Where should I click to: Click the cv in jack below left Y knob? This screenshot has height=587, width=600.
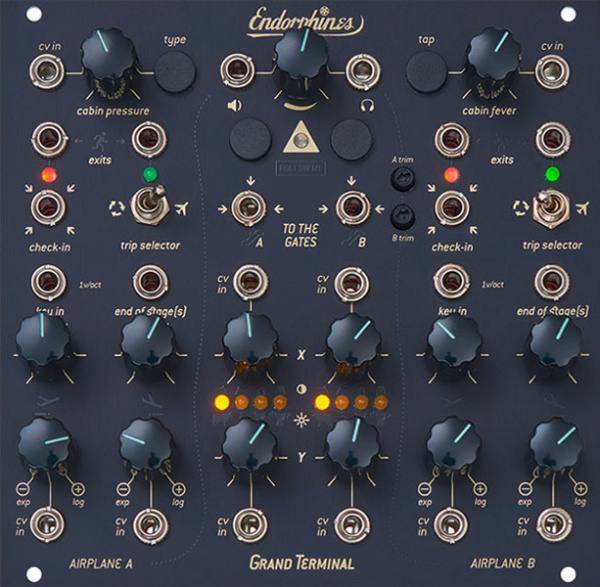pyautogui.click(x=250, y=525)
